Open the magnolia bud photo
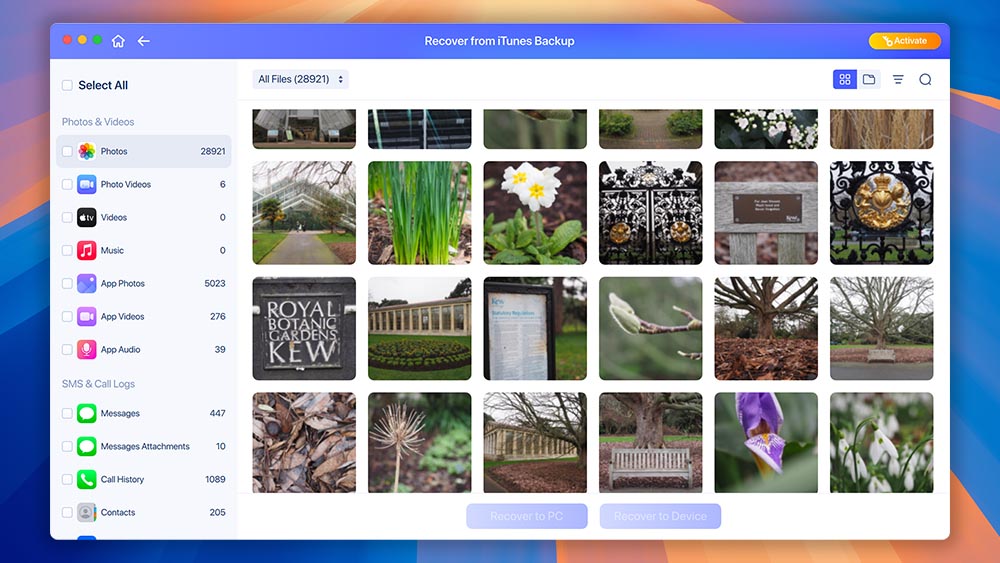 (x=651, y=328)
